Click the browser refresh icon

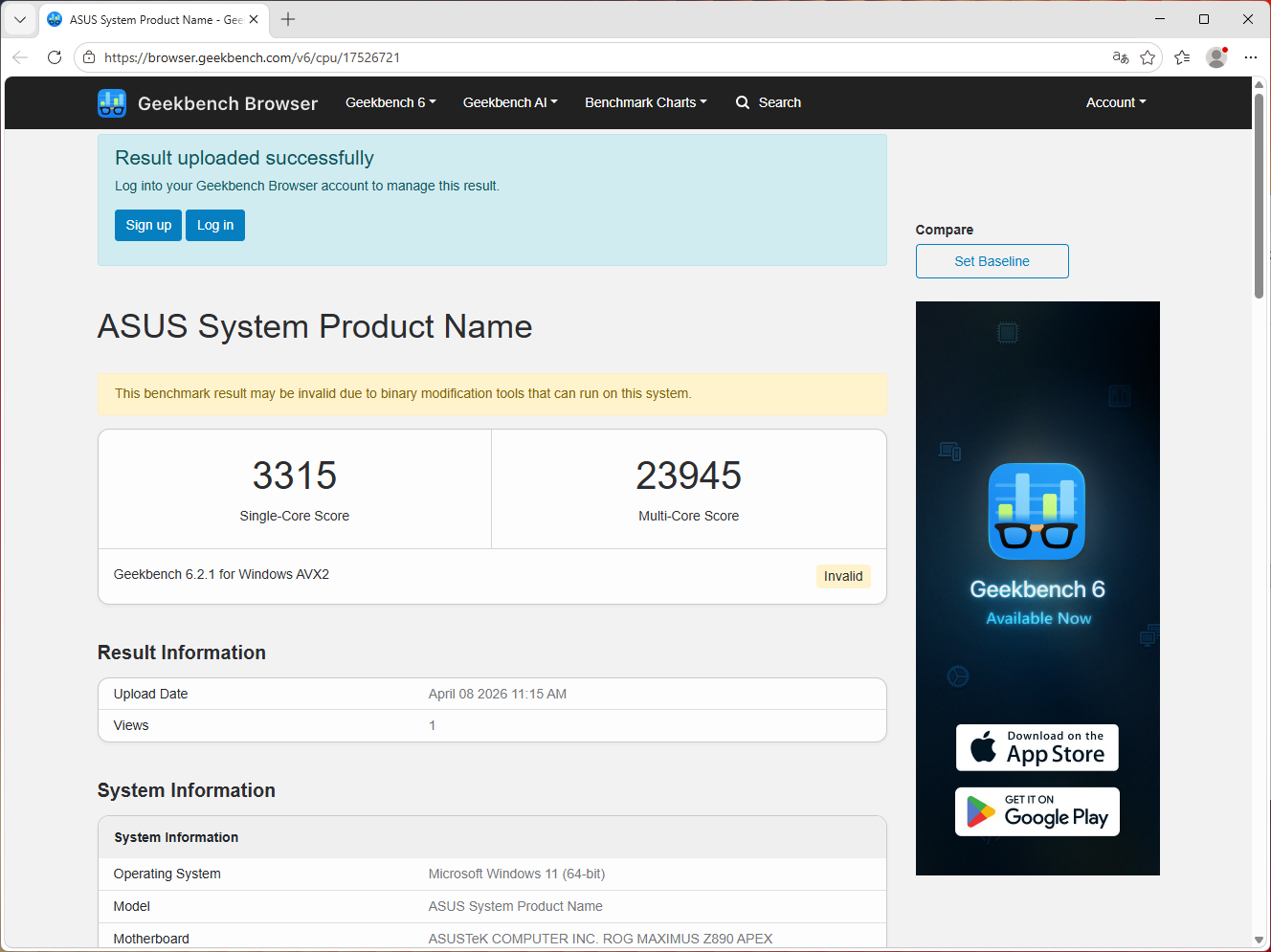55,57
